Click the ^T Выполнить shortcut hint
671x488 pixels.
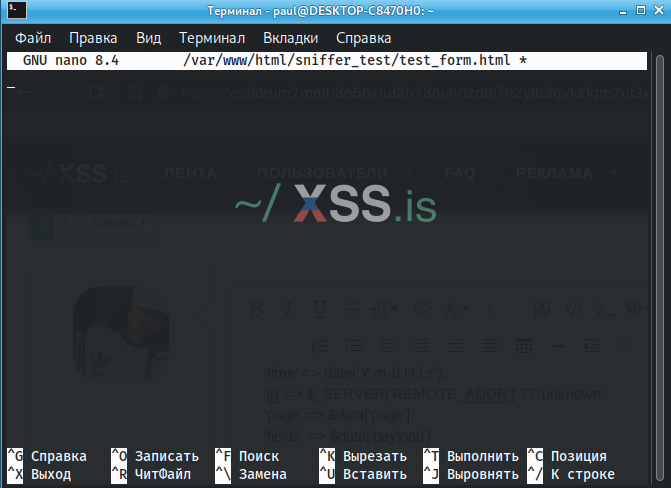471,456
